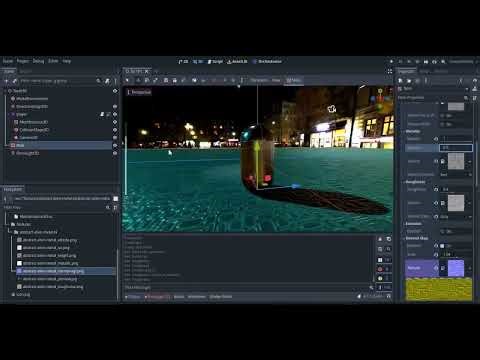Toggle distraction-free mode icon above the viewport
The height and width of the screenshot is (360, 480).
(x=390, y=71)
